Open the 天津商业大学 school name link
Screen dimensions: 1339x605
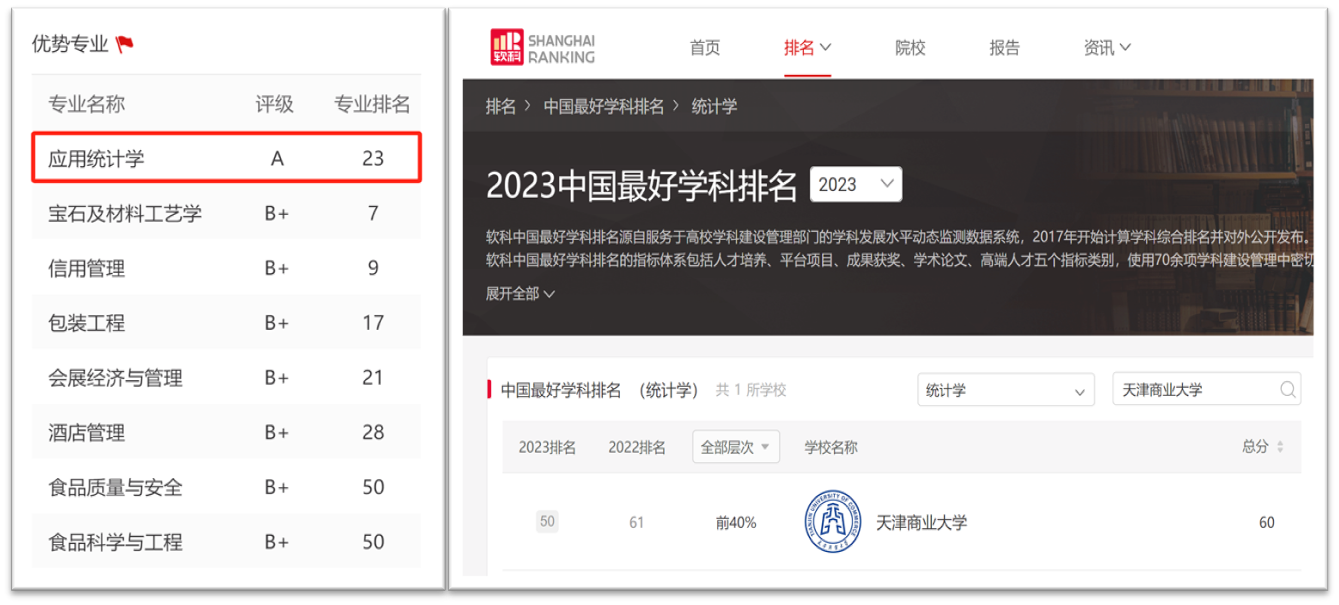click(x=921, y=522)
